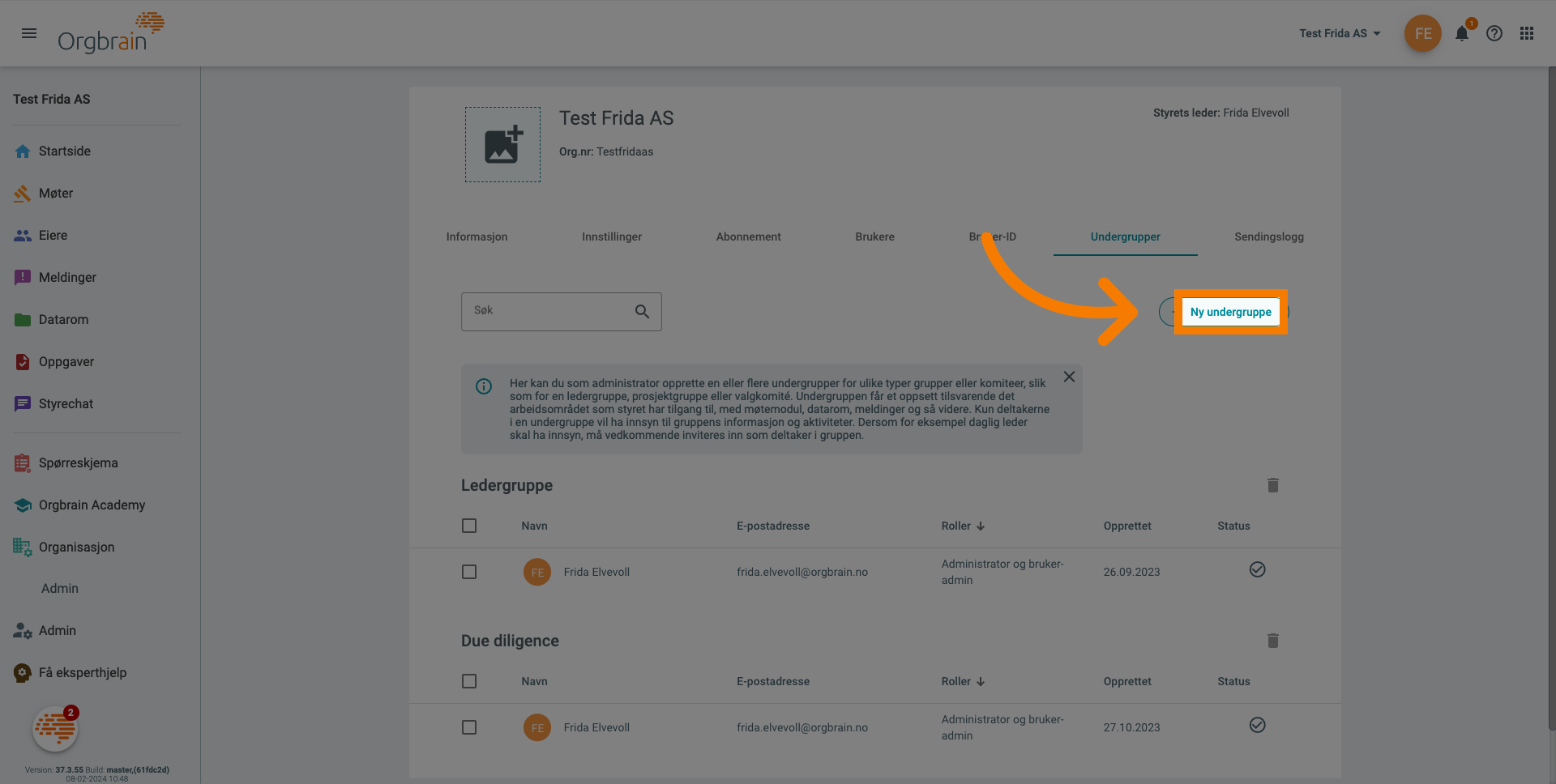Check Frida Elvevoll in Due diligence
Image resolution: width=1556 pixels, height=784 pixels.
click(469, 728)
